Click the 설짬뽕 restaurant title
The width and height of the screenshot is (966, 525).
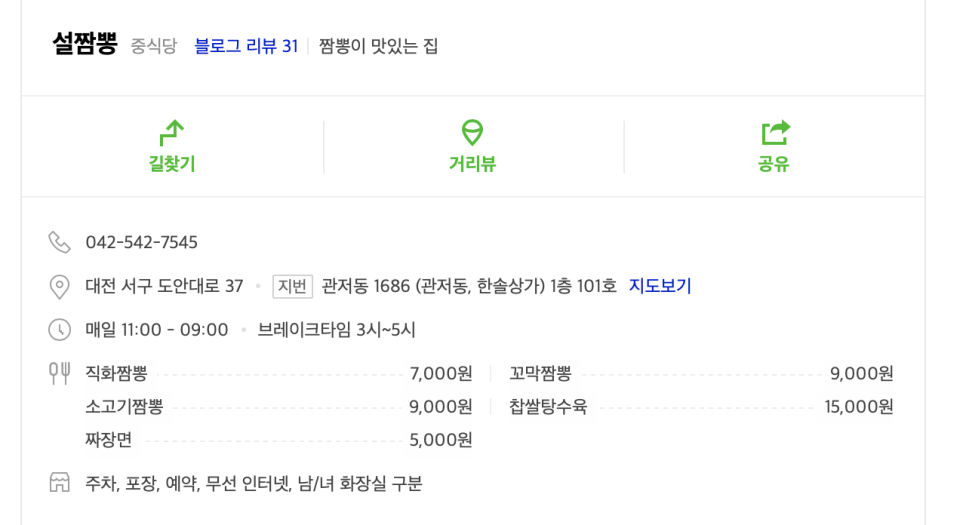point(85,45)
